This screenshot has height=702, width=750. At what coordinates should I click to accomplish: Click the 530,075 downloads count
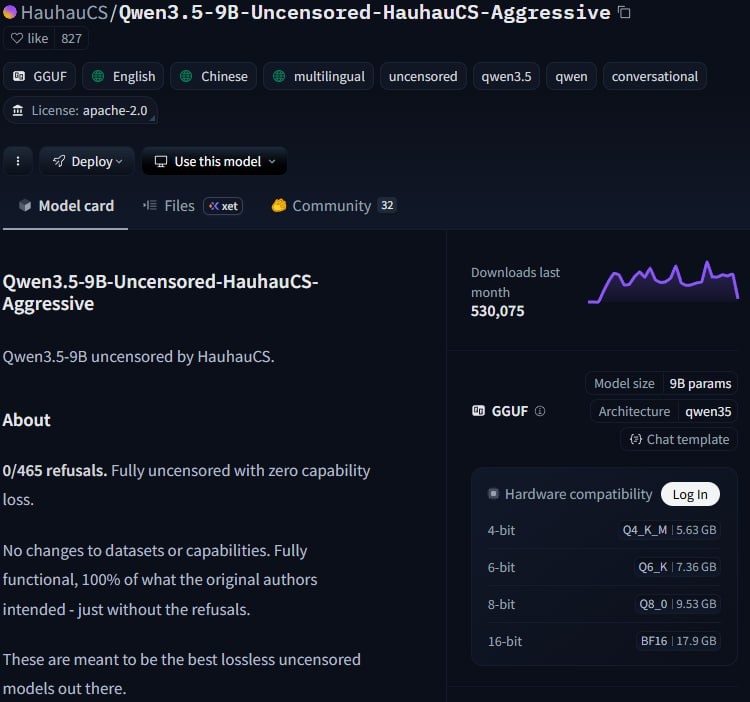coord(497,311)
